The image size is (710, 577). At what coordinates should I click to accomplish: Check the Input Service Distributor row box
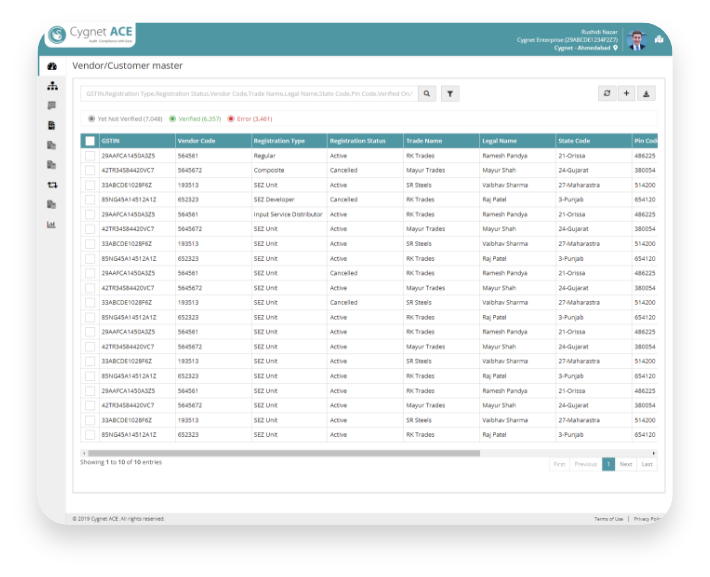tap(90, 214)
